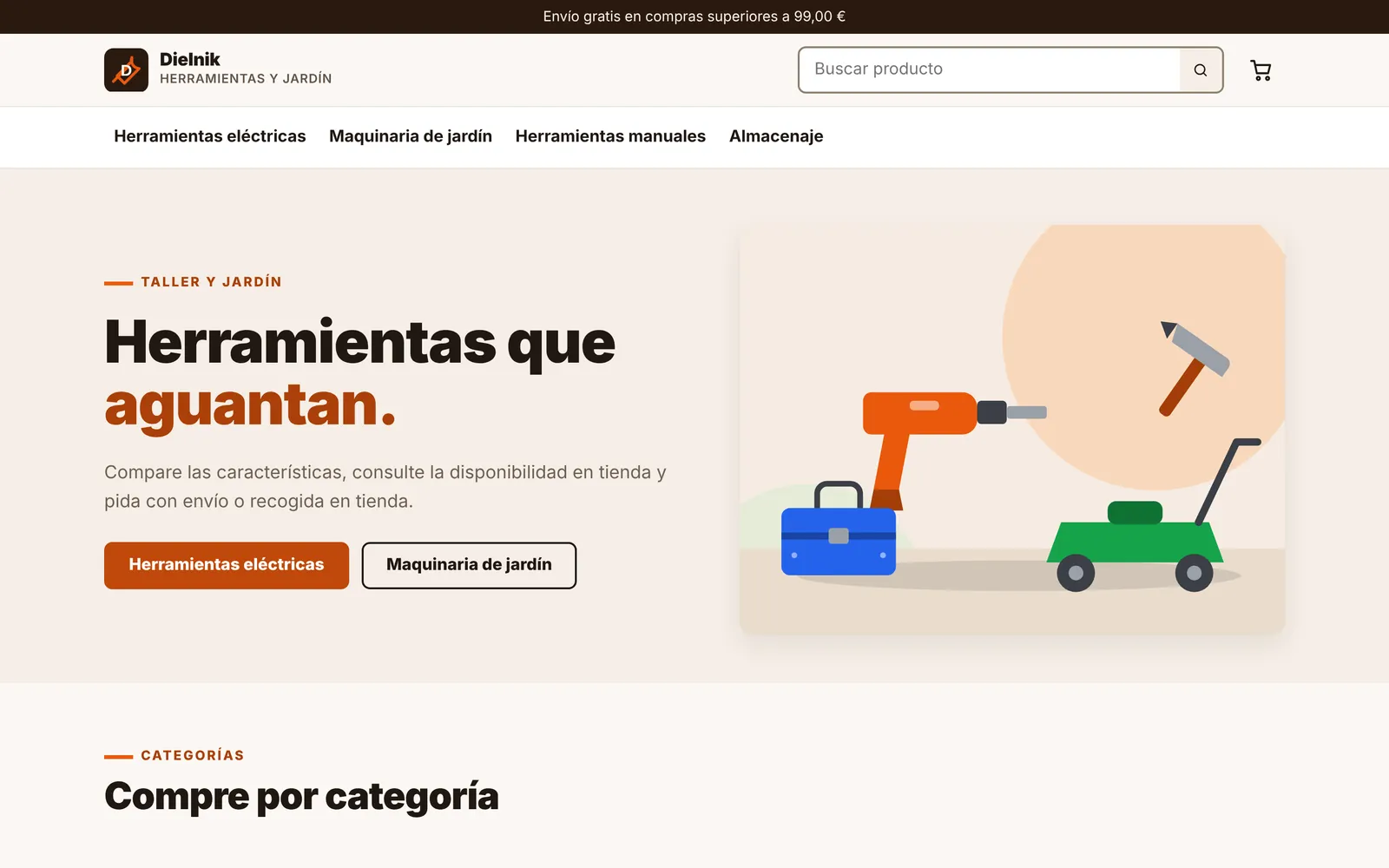The image size is (1389, 868).
Task: Click the orange Herramientas eléctricas button
Action: [227, 565]
